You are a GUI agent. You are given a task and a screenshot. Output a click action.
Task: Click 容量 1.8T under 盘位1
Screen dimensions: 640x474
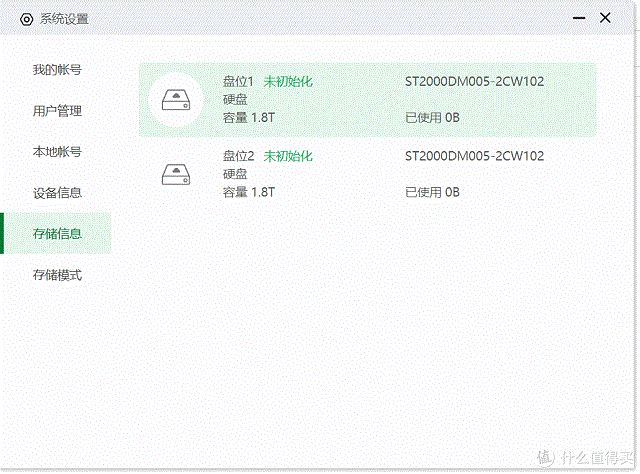tap(249, 118)
